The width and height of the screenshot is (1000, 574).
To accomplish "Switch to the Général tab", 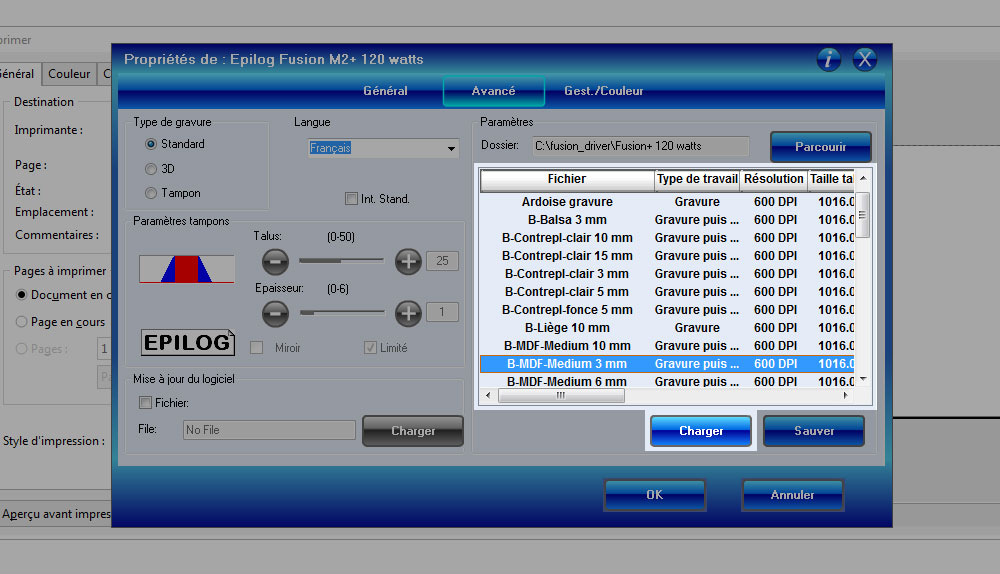I will (385, 91).
